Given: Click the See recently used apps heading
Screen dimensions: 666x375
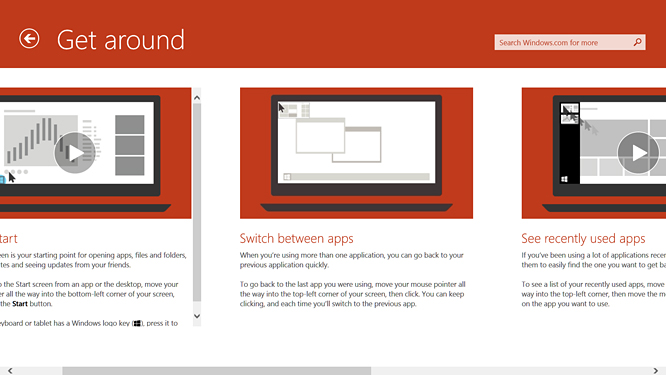Looking at the screenshot, I should (583, 239).
